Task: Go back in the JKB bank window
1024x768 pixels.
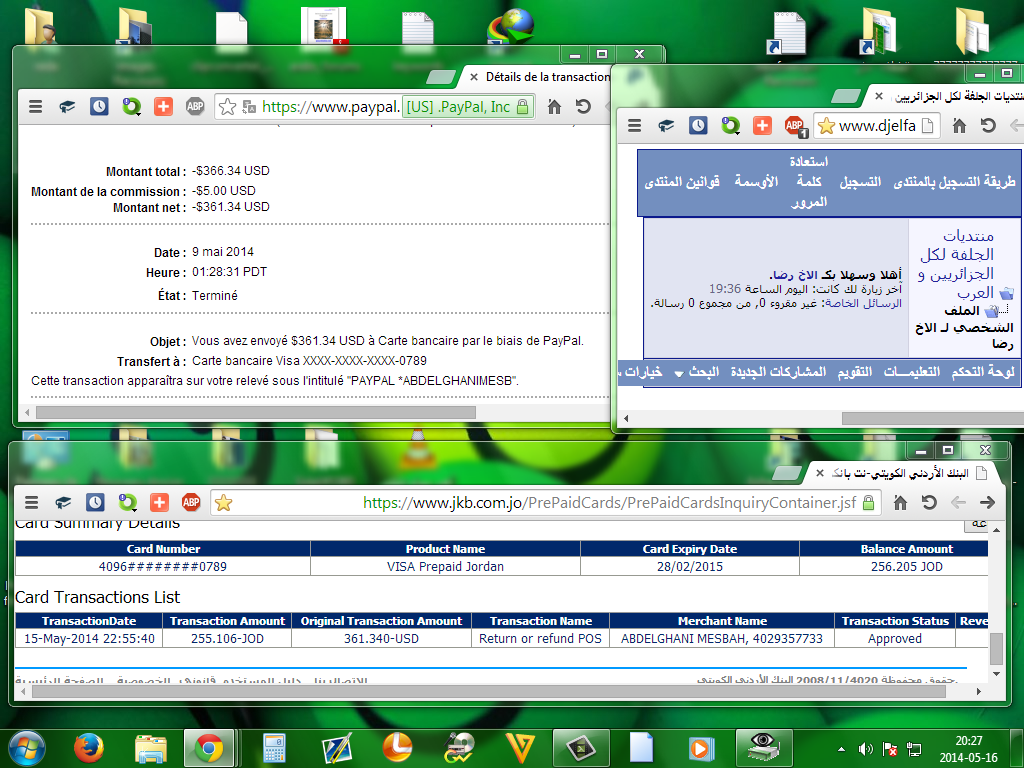Action: pos(958,502)
